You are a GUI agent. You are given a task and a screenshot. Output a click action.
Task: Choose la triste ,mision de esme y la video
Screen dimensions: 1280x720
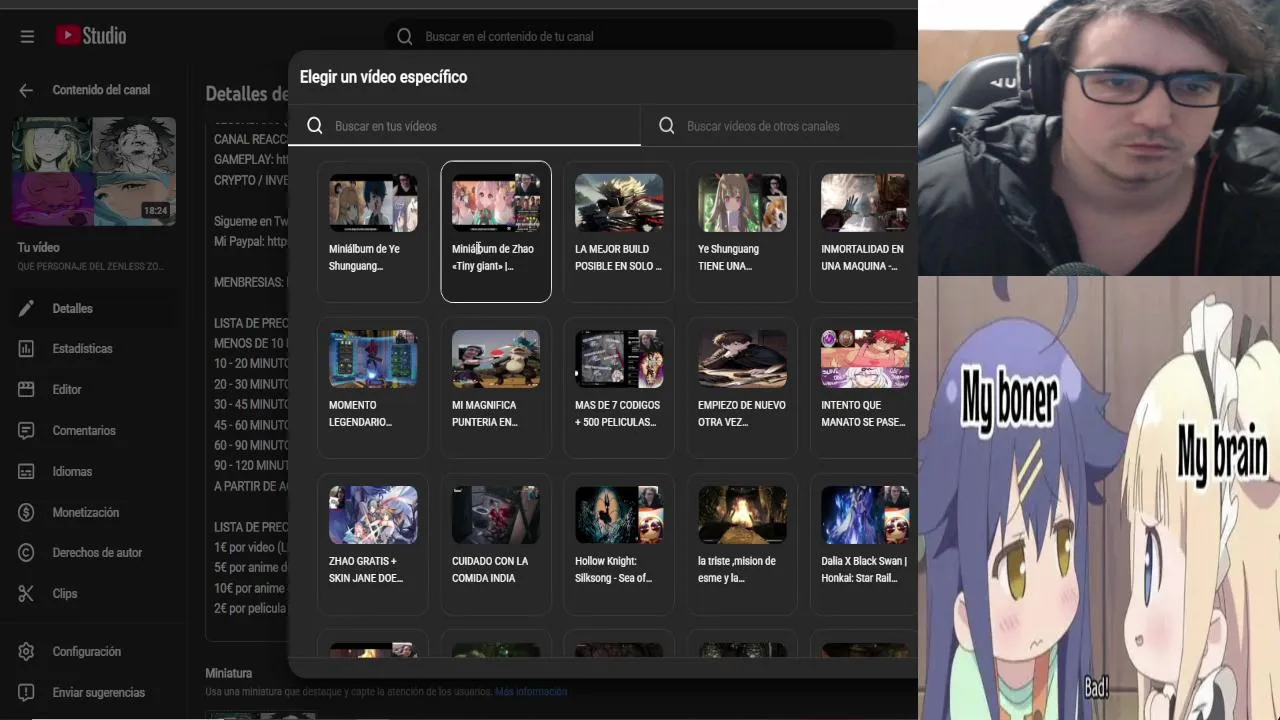(x=742, y=543)
